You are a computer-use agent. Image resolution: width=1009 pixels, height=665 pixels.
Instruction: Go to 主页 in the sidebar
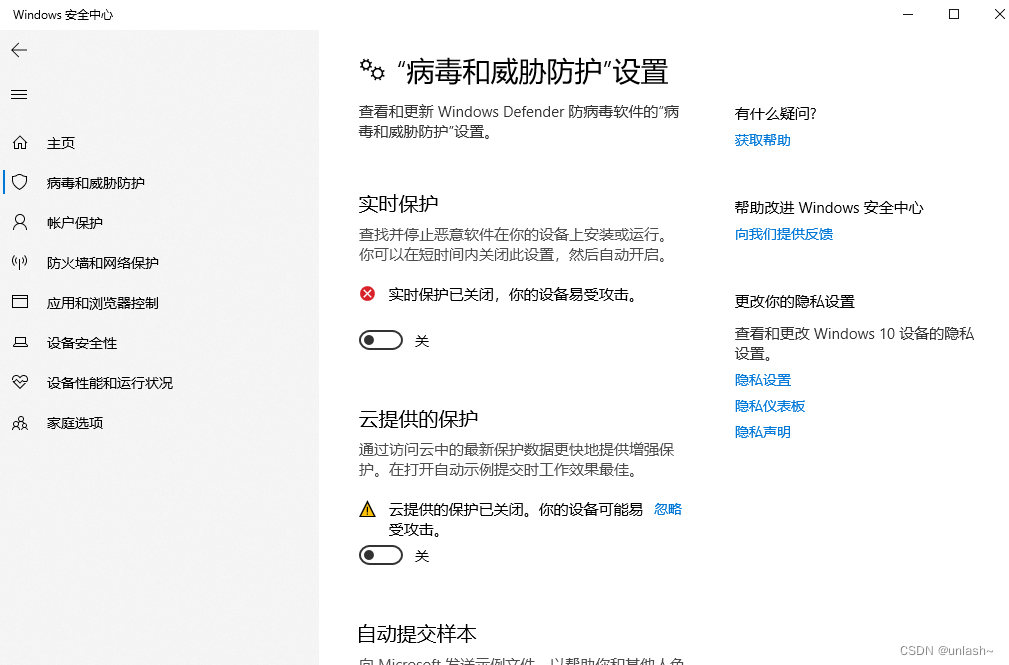tap(61, 143)
